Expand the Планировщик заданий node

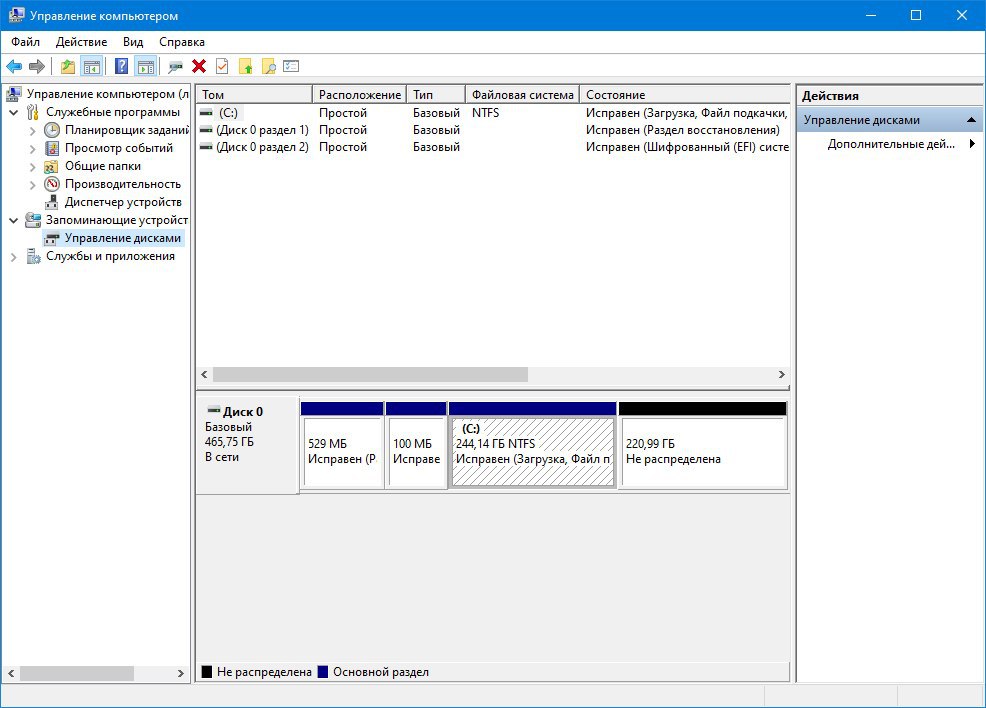33,131
